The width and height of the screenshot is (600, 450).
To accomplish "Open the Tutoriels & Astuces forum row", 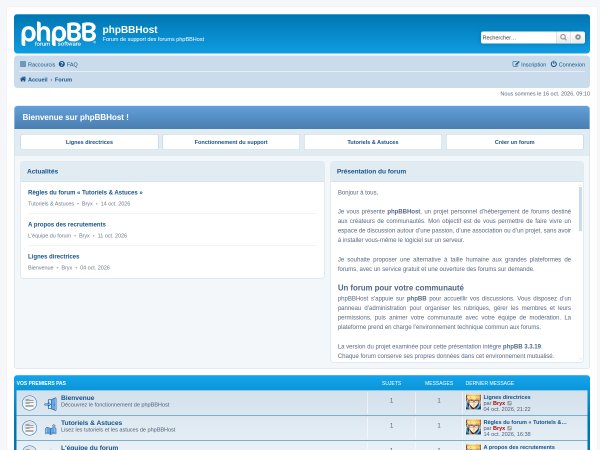I will click(91, 422).
